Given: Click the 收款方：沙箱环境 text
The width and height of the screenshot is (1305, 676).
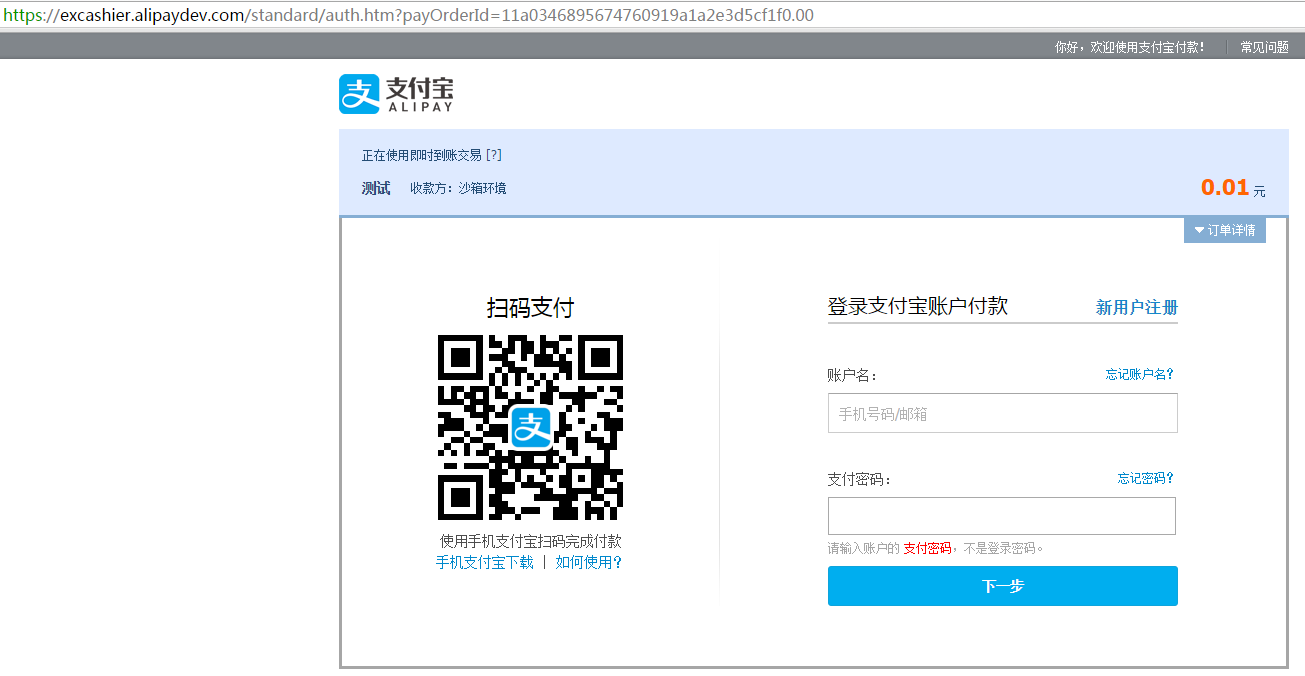Looking at the screenshot, I should point(458,188).
